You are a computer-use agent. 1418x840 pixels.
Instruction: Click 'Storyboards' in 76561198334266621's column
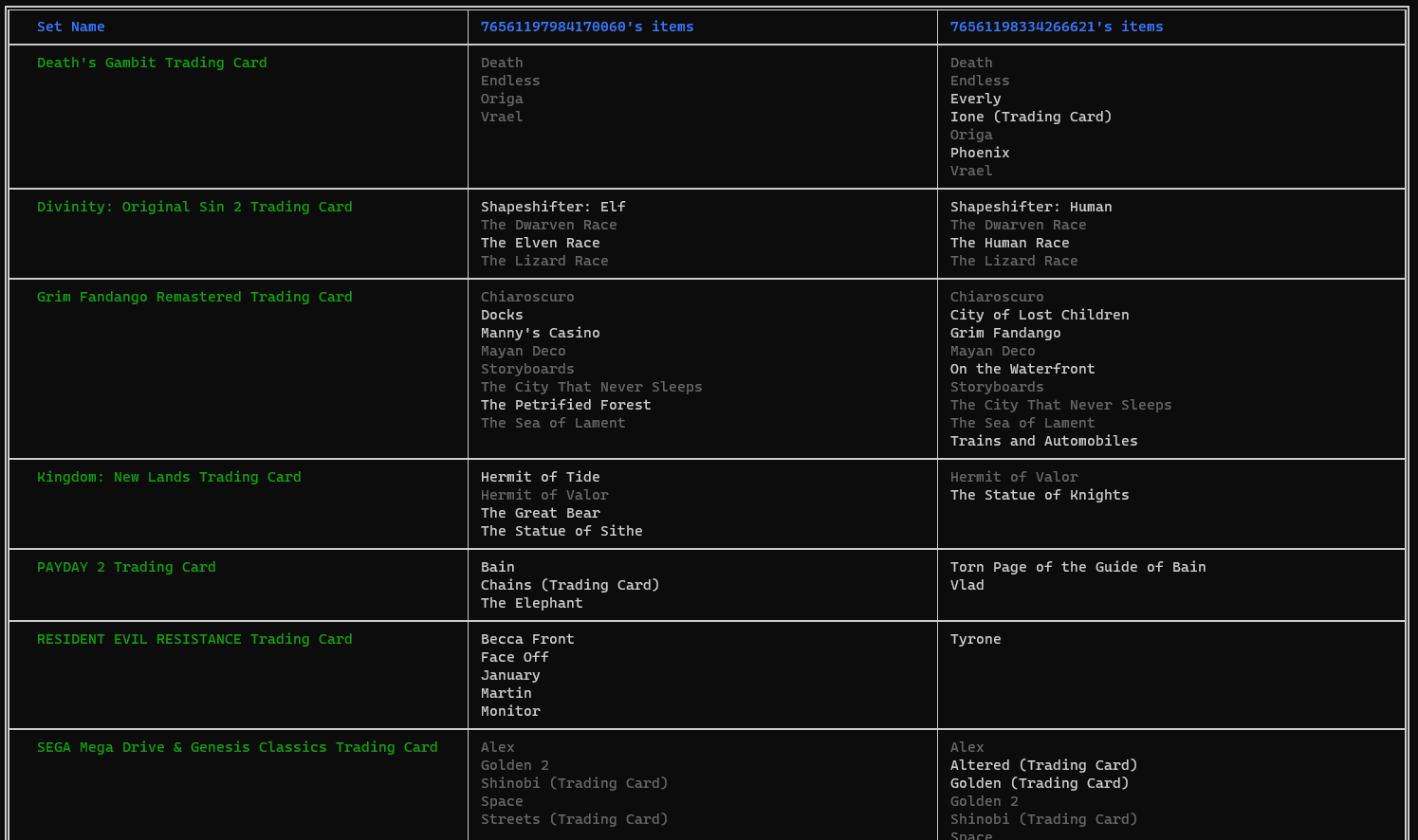click(x=997, y=387)
